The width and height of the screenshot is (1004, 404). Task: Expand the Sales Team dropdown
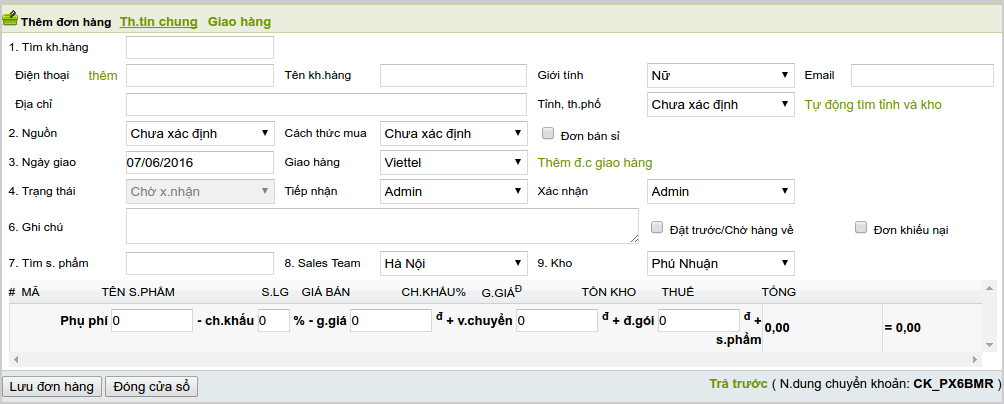tap(454, 264)
